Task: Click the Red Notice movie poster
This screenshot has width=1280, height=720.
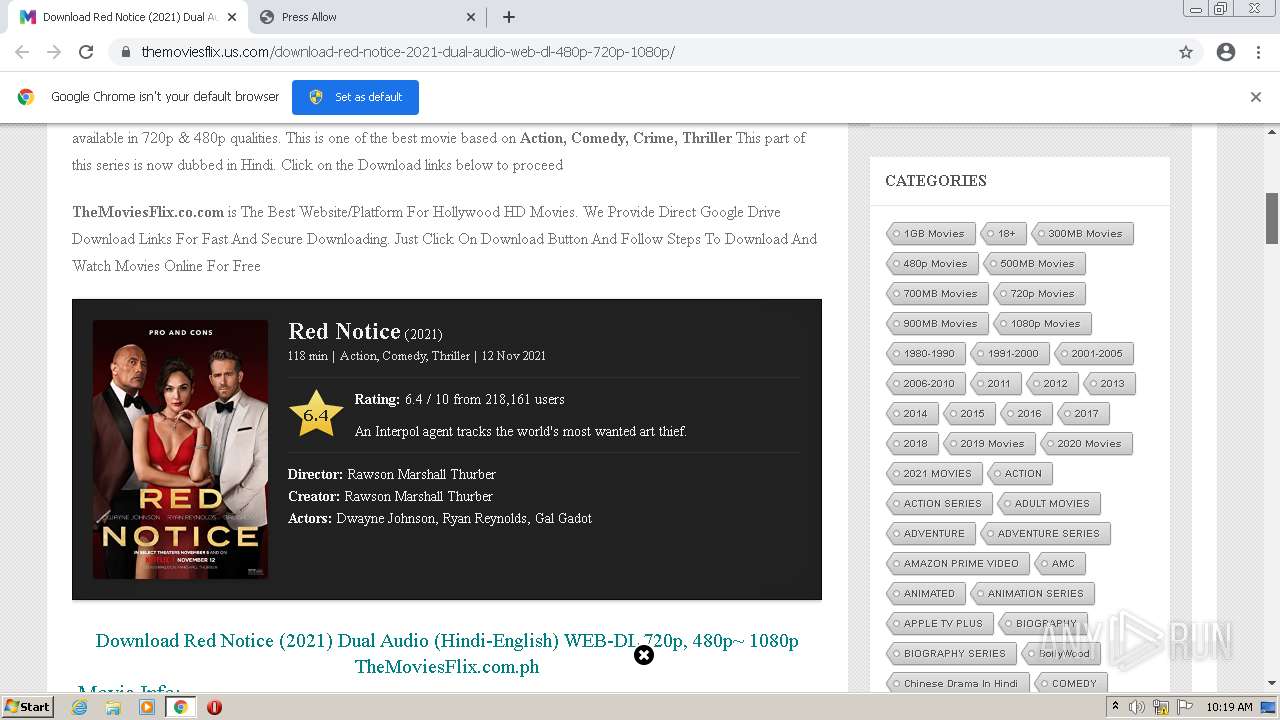Action: point(180,449)
